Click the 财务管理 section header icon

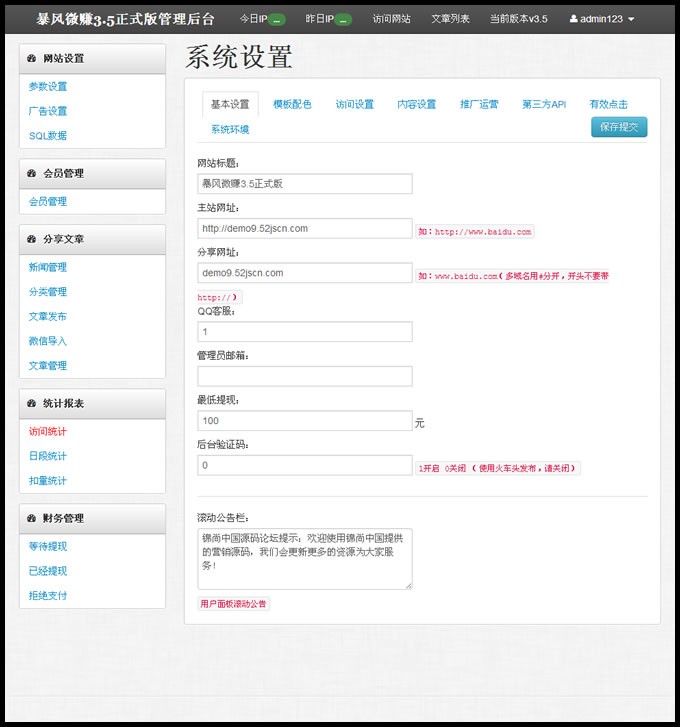[x=31, y=518]
